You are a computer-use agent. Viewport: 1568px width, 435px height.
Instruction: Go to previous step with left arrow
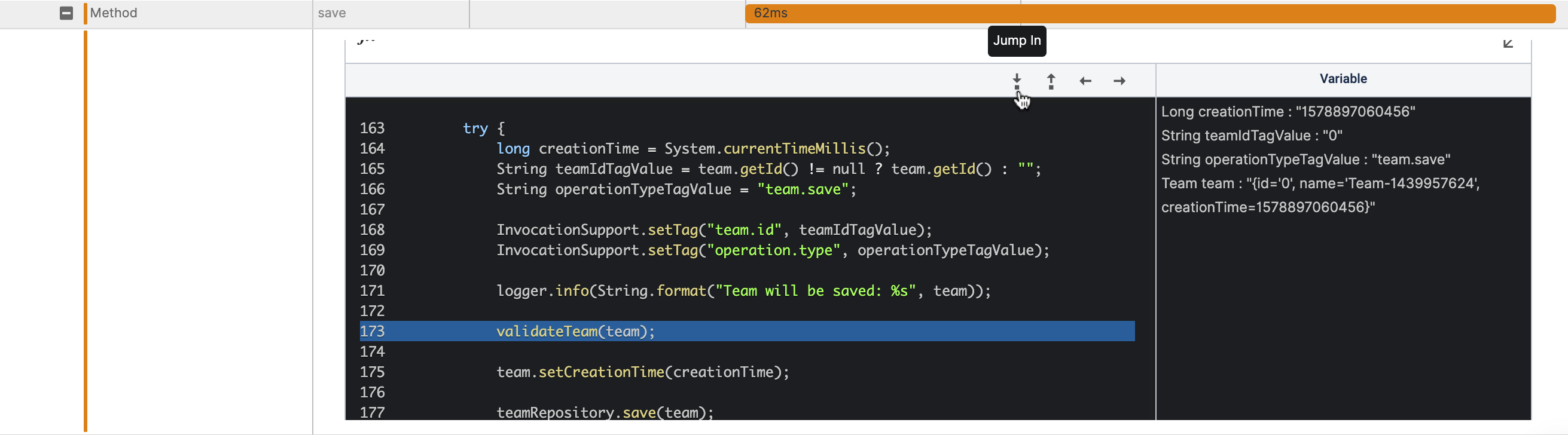point(1085,81)
